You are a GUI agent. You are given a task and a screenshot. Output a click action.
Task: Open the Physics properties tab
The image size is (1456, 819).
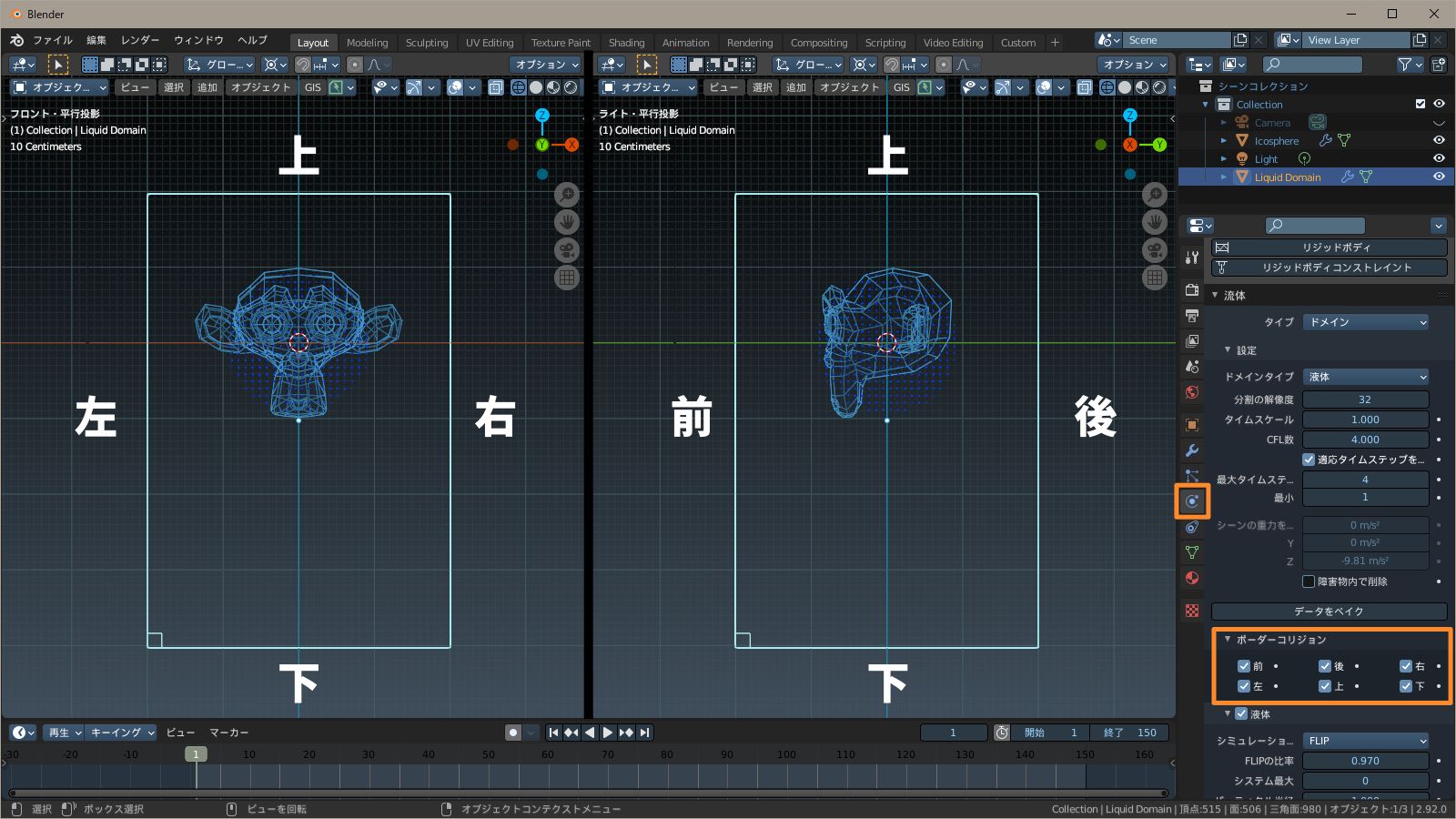(x=1192, y=501)
